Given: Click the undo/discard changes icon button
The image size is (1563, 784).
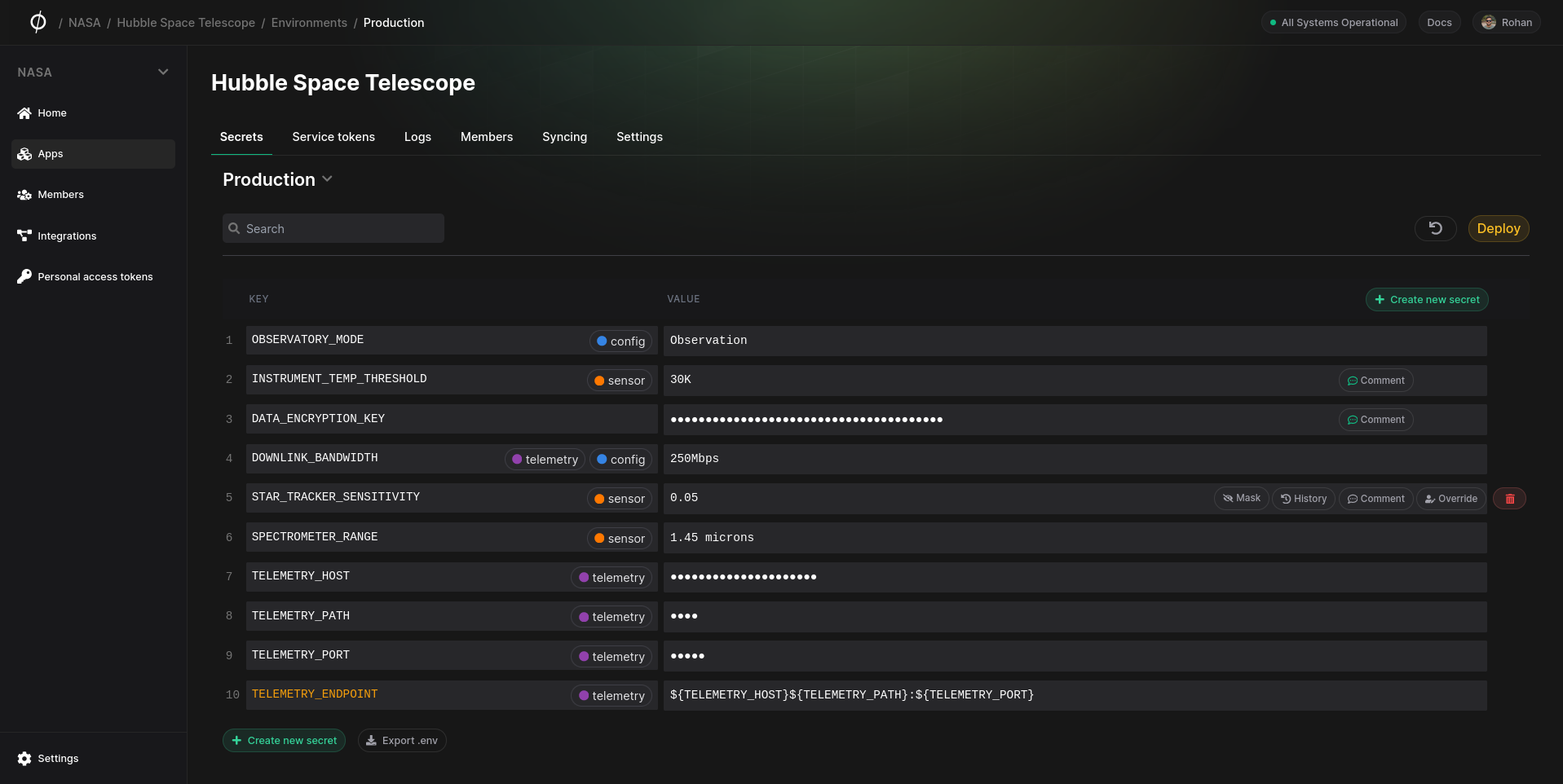Looking at the screenshot, I should point(1435,229).
